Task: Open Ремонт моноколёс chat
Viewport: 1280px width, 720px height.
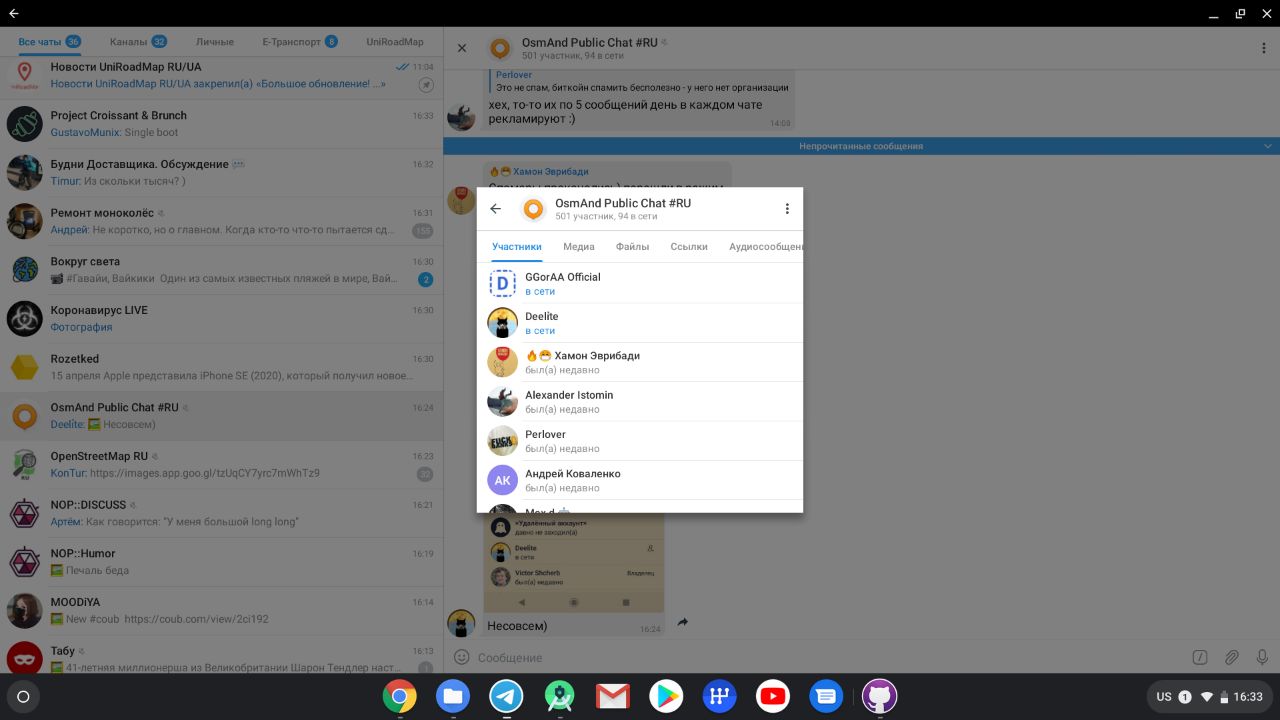Action: coord(221,221)
